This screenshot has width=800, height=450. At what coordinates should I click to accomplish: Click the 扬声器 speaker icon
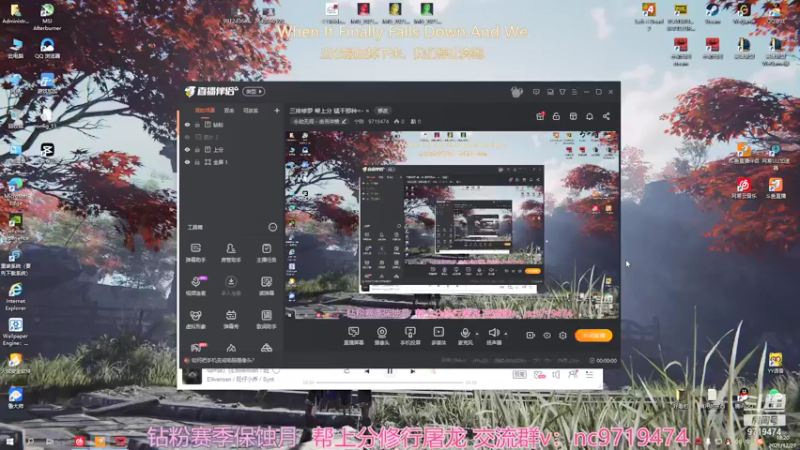493,333
